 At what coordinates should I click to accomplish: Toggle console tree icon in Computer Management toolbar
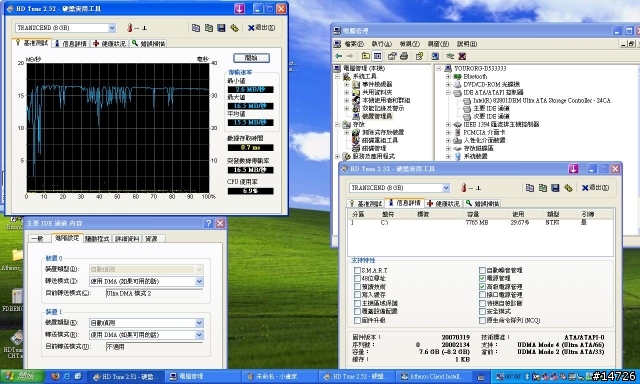coord(378,56)
